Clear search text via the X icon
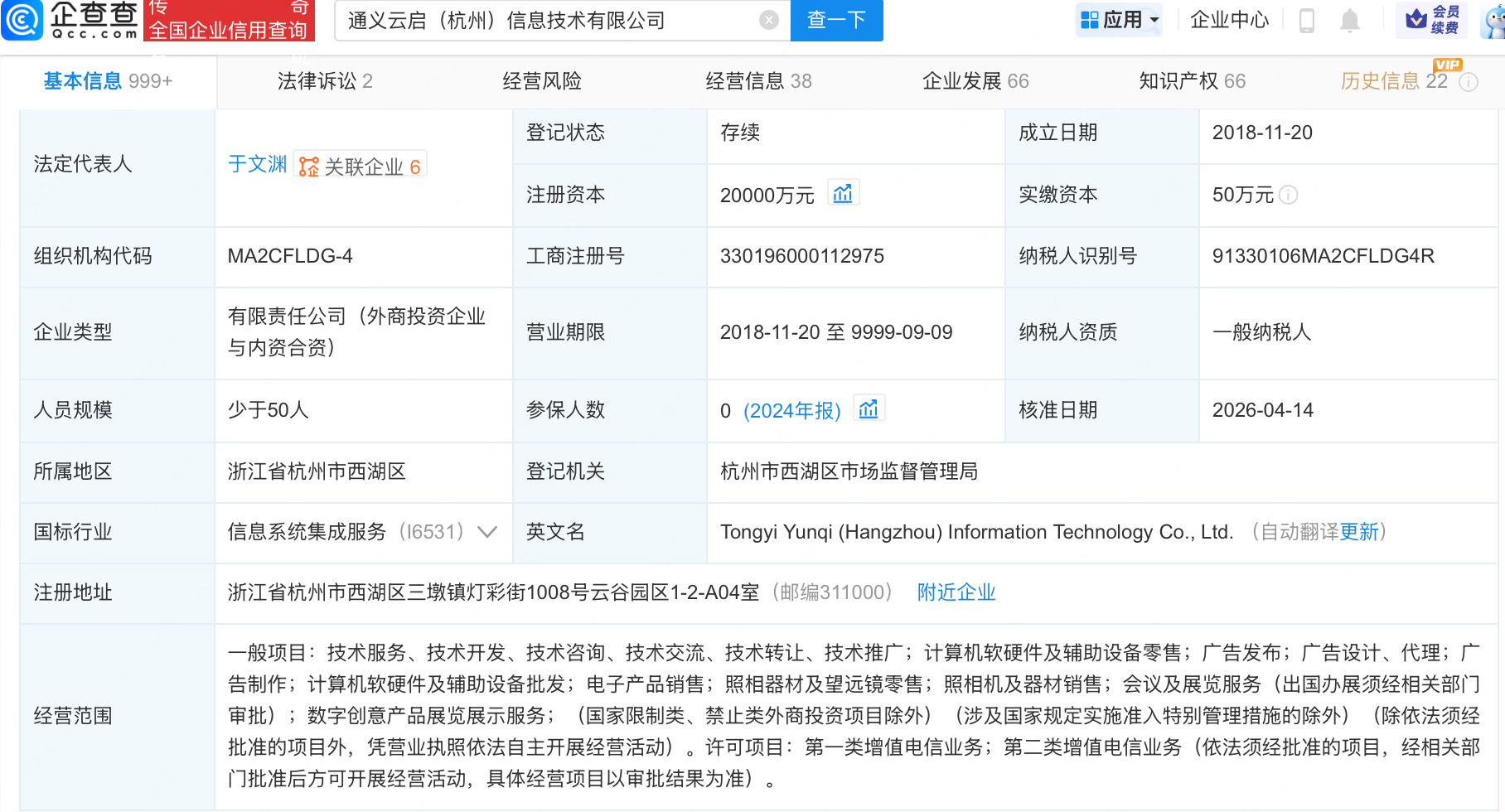This screenshot has height=812, width=1505. click(768, 22)
